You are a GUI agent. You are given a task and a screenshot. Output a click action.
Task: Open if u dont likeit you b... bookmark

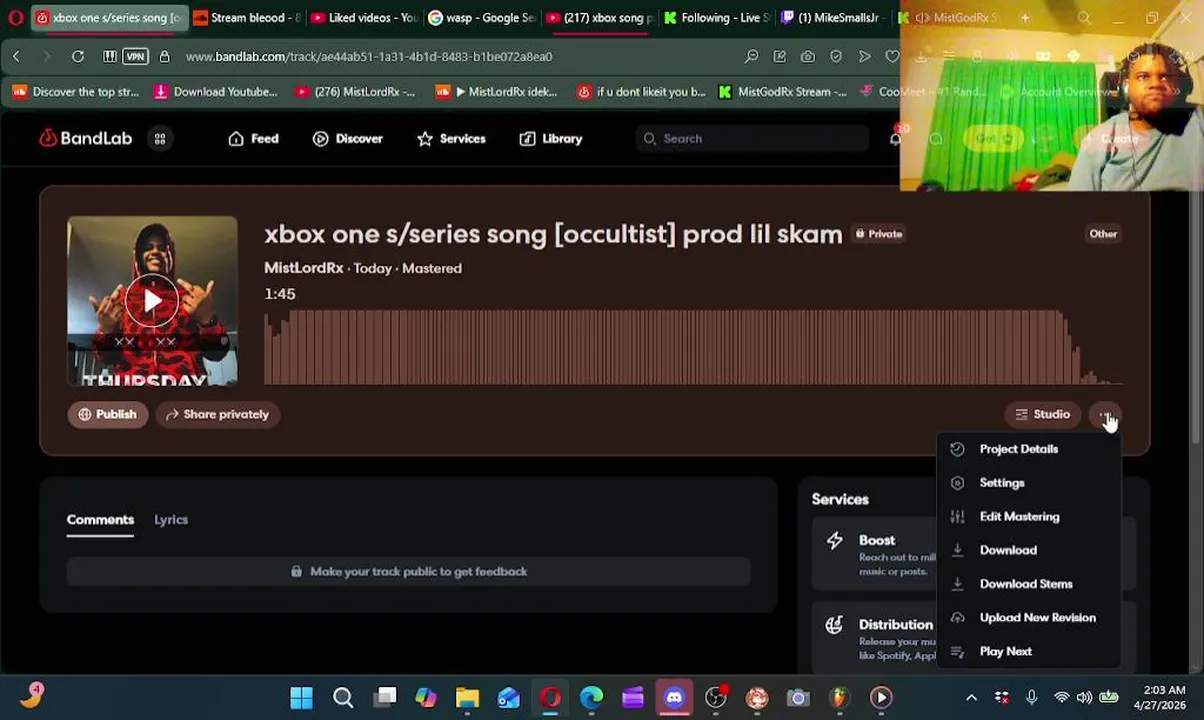tap(641, 92)
